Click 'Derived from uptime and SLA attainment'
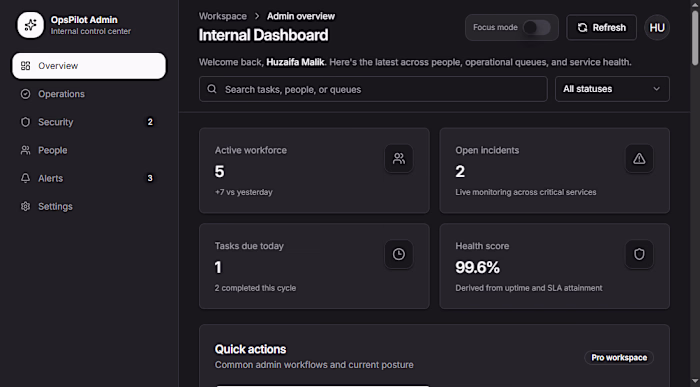Image resolution: width=700 pixels, height=387 pixels. [x=529, y=288]
